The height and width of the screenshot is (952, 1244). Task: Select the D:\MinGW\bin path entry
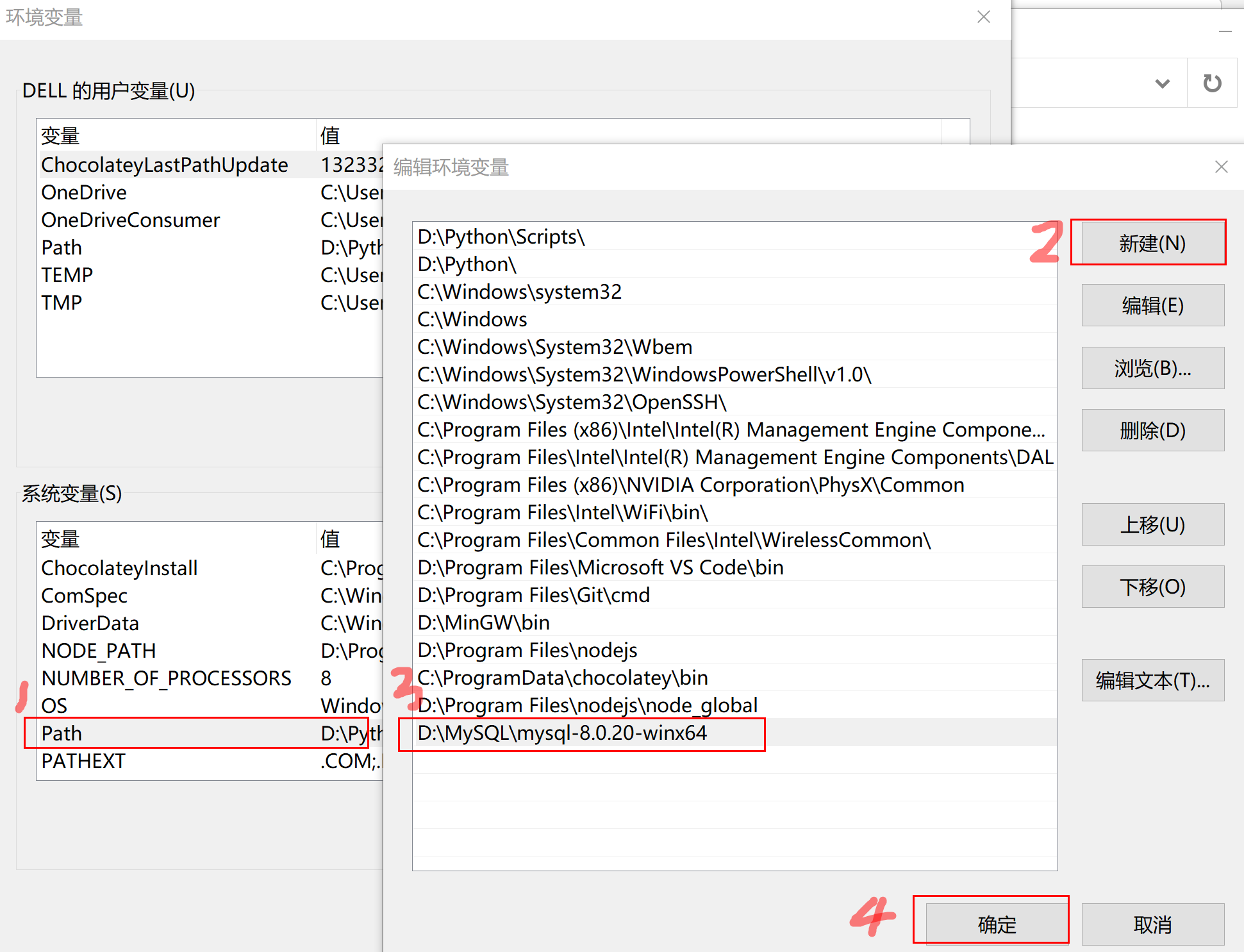tap(483, 622)
